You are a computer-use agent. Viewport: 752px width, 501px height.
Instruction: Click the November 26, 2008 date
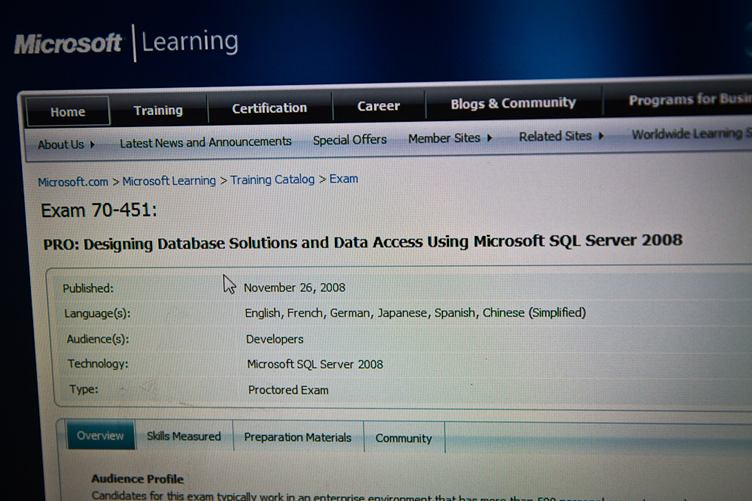point(294,288)
